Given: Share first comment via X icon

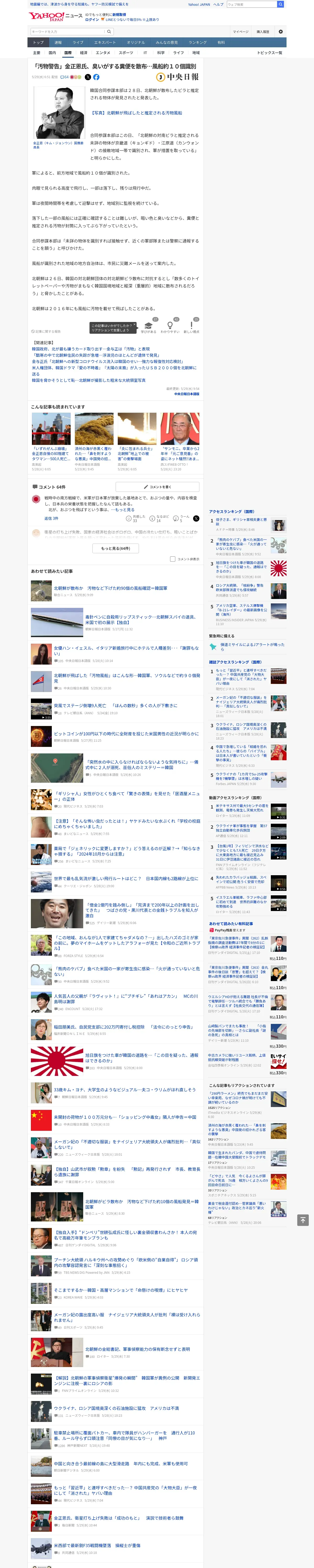Looking at the screenshot, I should (196, 518).
